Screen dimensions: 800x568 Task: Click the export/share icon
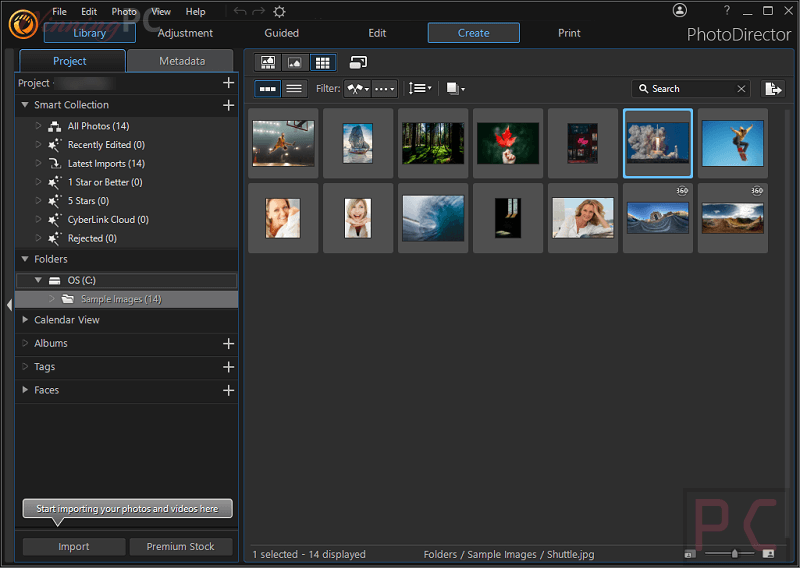(773, 89)
